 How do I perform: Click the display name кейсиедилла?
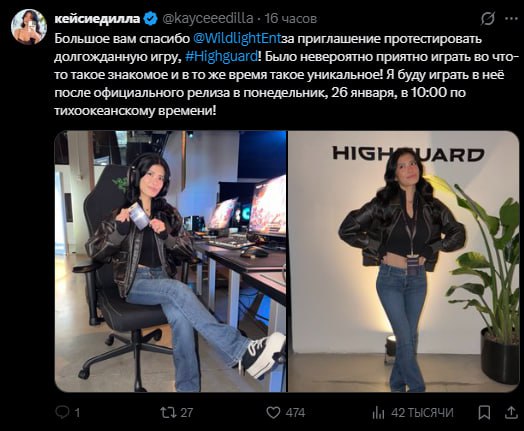tap(97, 19)
